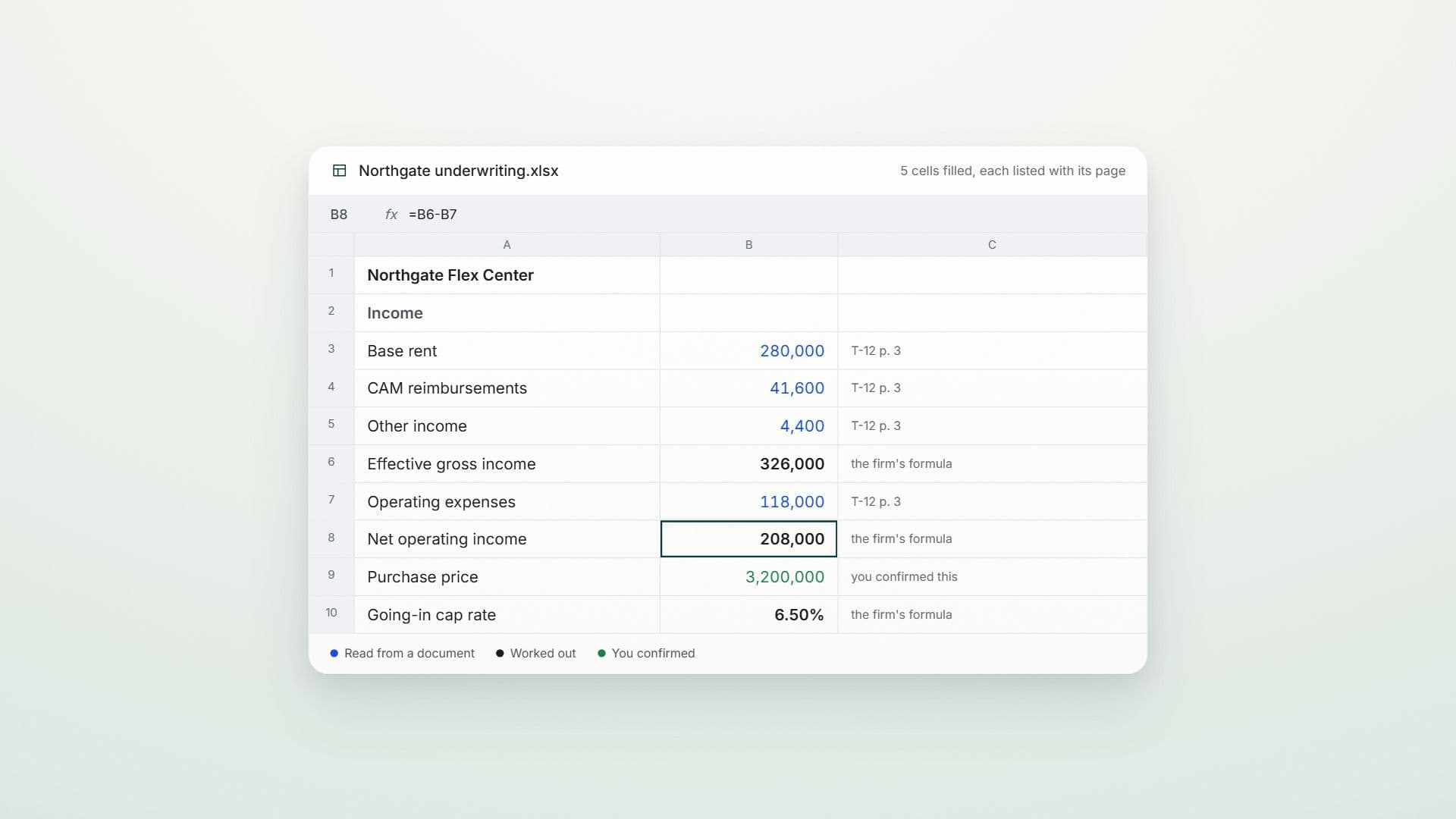This screenshot has height=819, width=1456.
Task: Select column A header
Action: pos(507,245)
